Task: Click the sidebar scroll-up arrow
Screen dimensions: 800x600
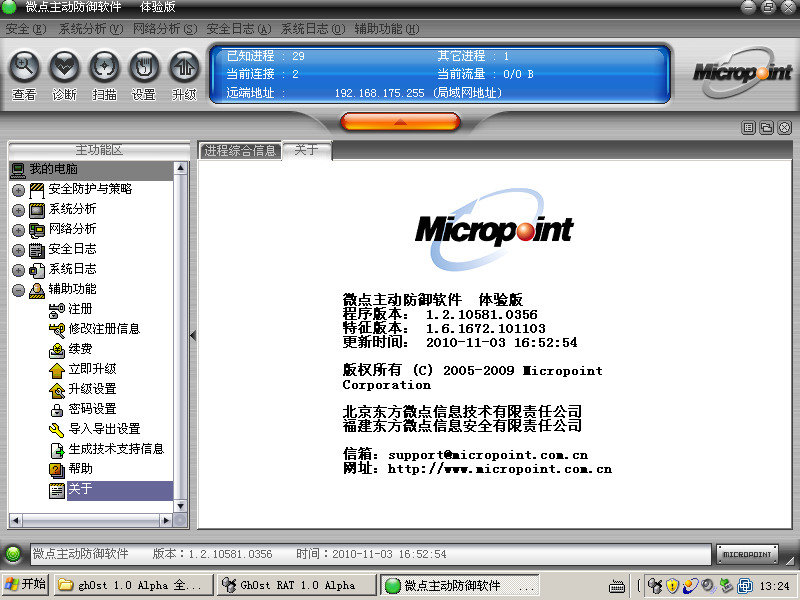Action: click(180, 168)
